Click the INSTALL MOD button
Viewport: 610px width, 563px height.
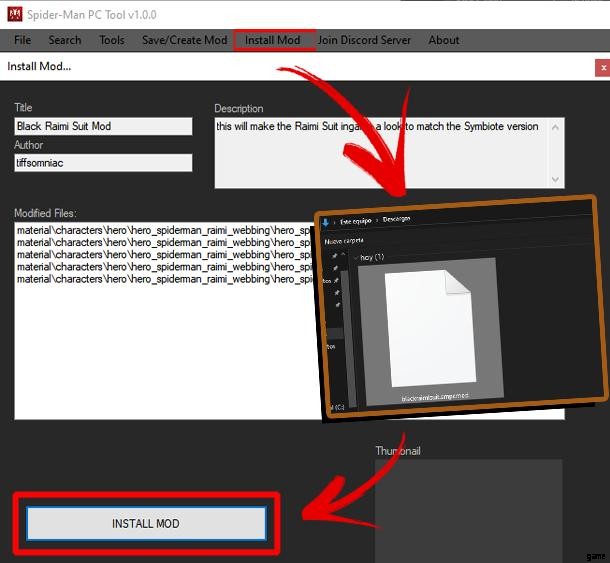[x=146, y=523]
